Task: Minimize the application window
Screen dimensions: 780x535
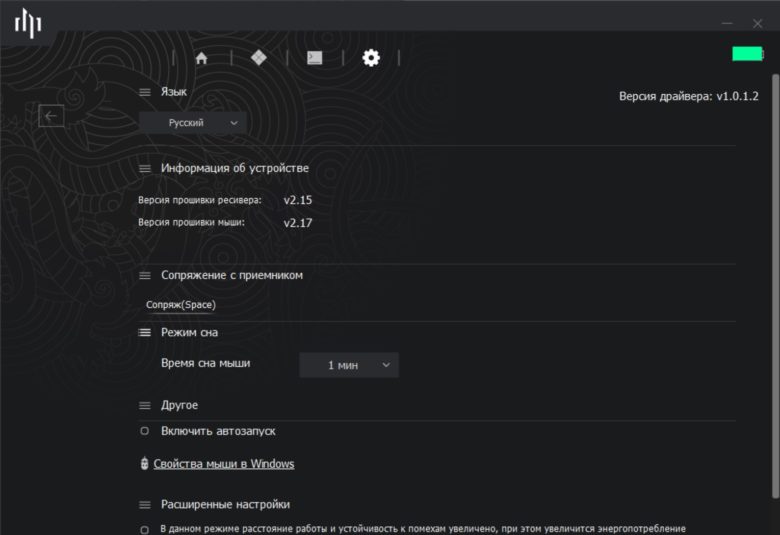Action: [727, 23]
